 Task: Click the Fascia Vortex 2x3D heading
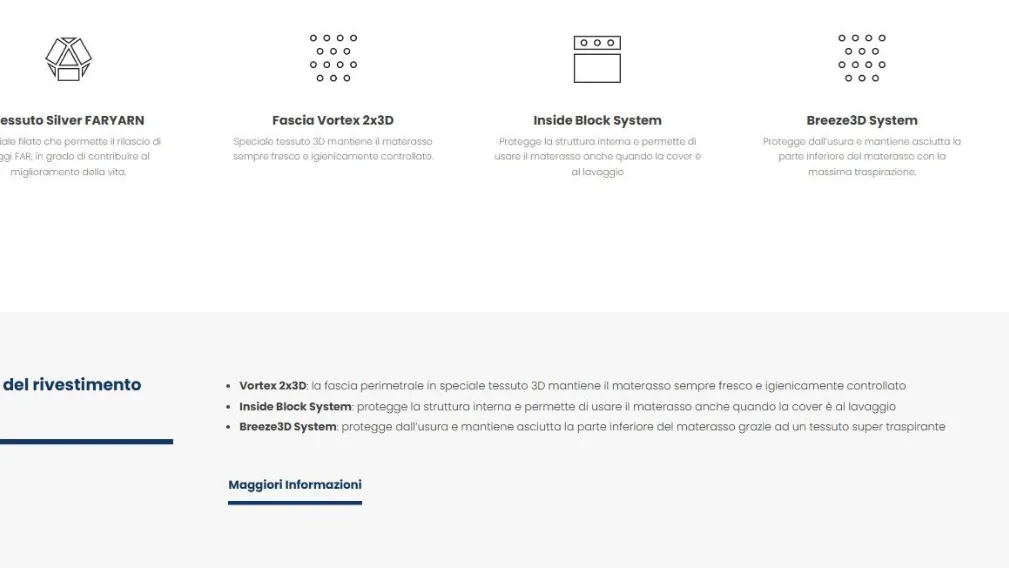333,121
